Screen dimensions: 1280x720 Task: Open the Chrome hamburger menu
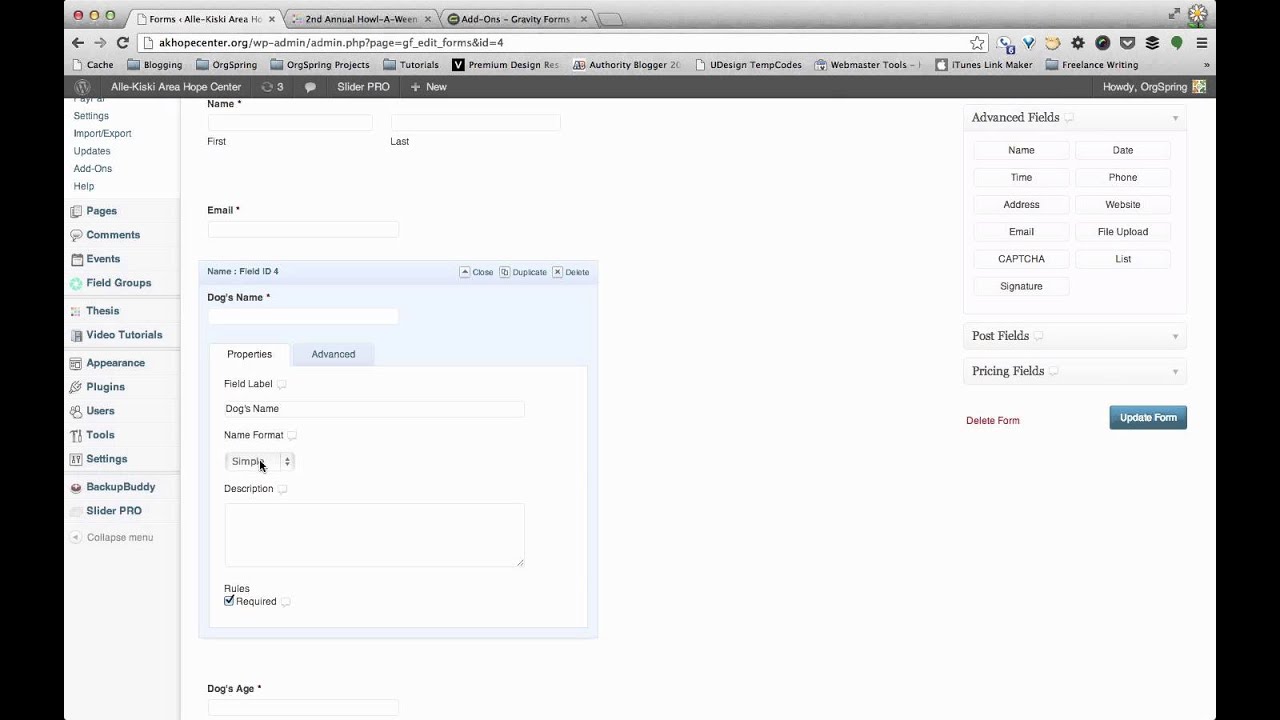coord(1202,43)
